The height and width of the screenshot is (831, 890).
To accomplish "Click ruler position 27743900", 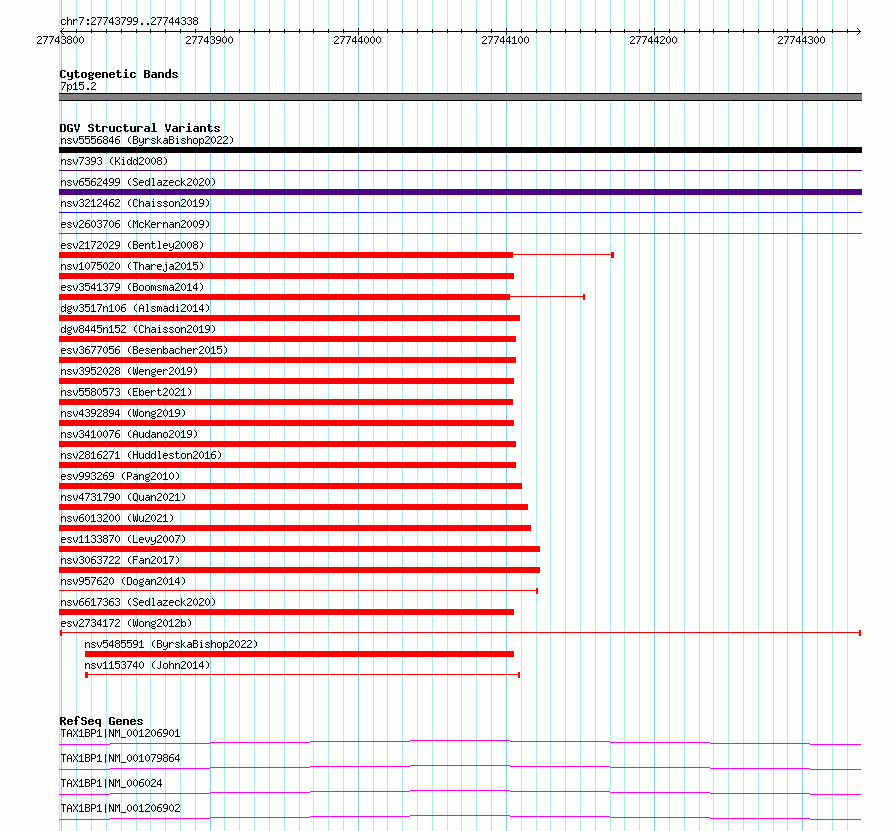I will [209, 40].
